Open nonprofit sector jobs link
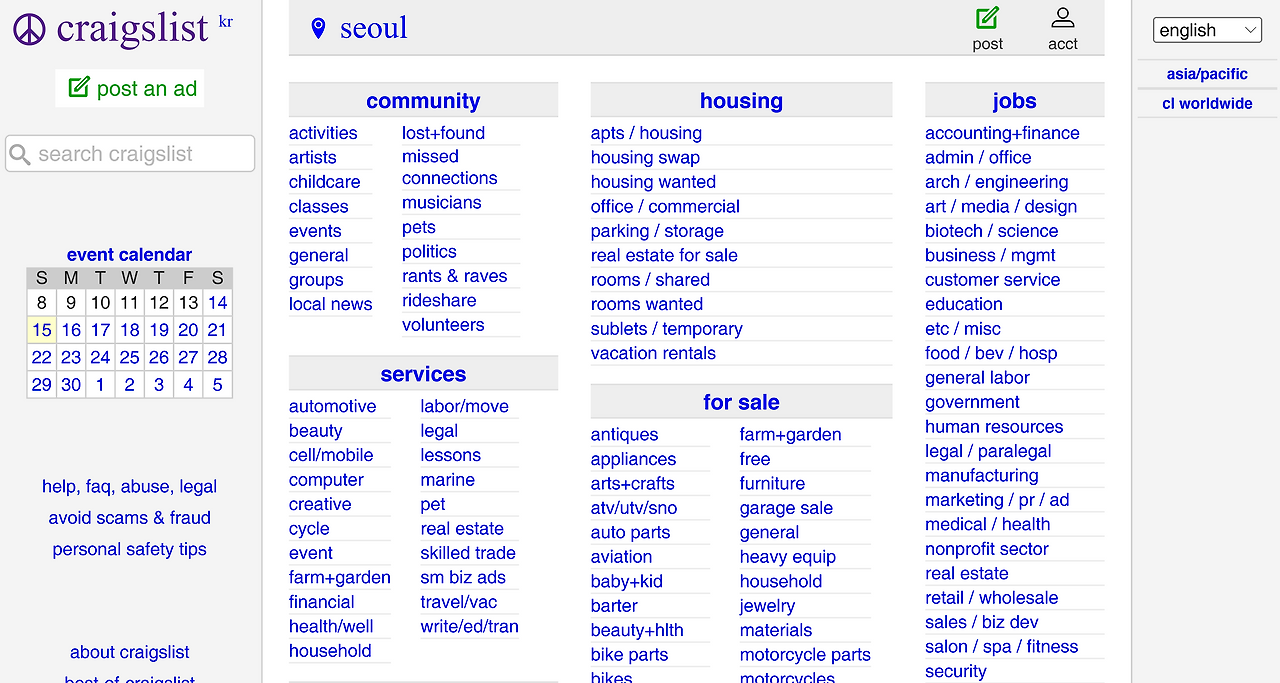This screenshot has width=1280, height=683. 987,549
